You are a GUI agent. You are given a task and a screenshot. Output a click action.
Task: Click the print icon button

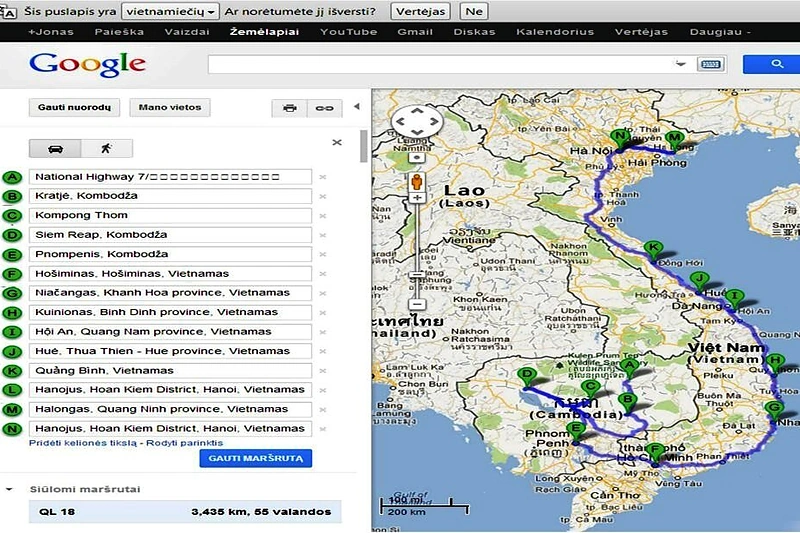pos(290,108)
